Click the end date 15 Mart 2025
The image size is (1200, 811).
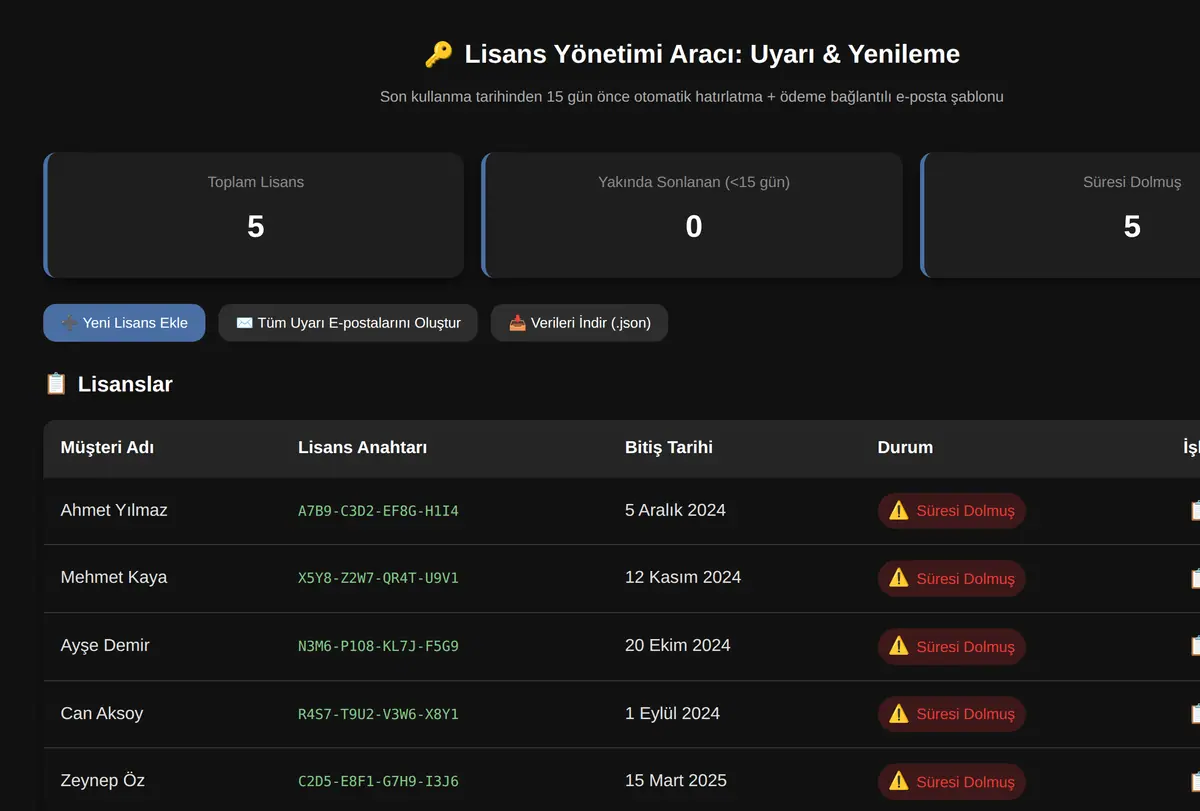click(676, 780)
